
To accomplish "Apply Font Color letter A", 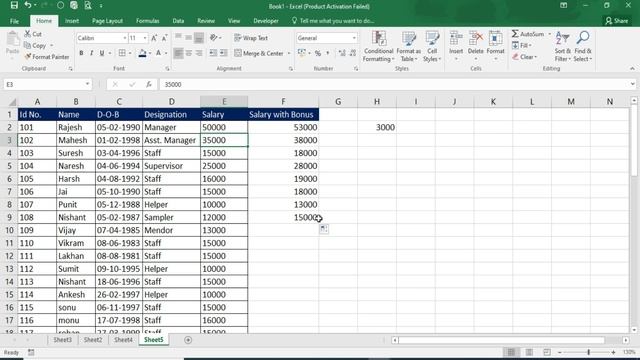I will pos(158,53).
